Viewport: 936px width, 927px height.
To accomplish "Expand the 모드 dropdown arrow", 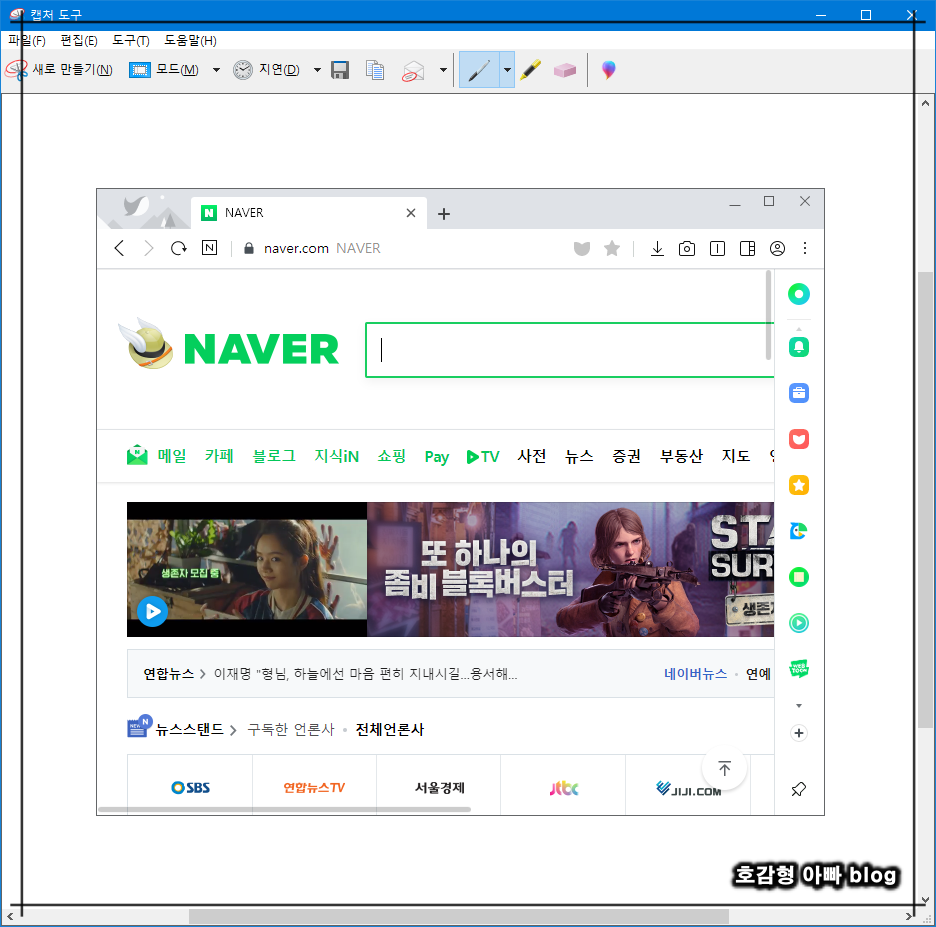I will [x=216, y=70].
